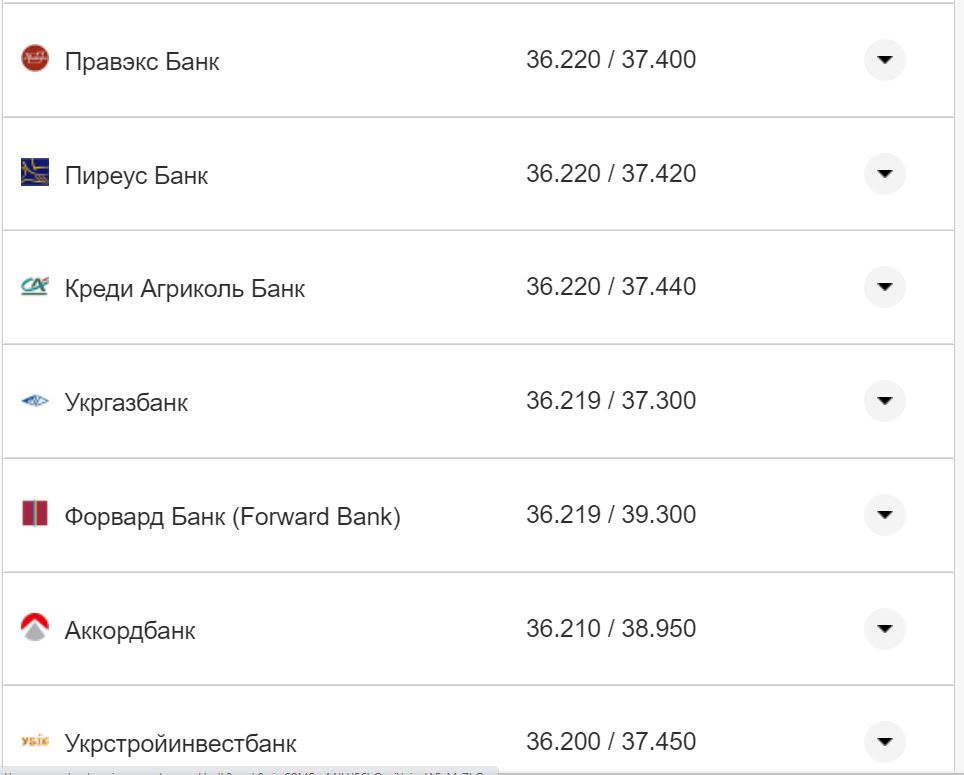964x775 pixels.
Task: Click the Пиреус Банк logo icon
Action: 35,173
